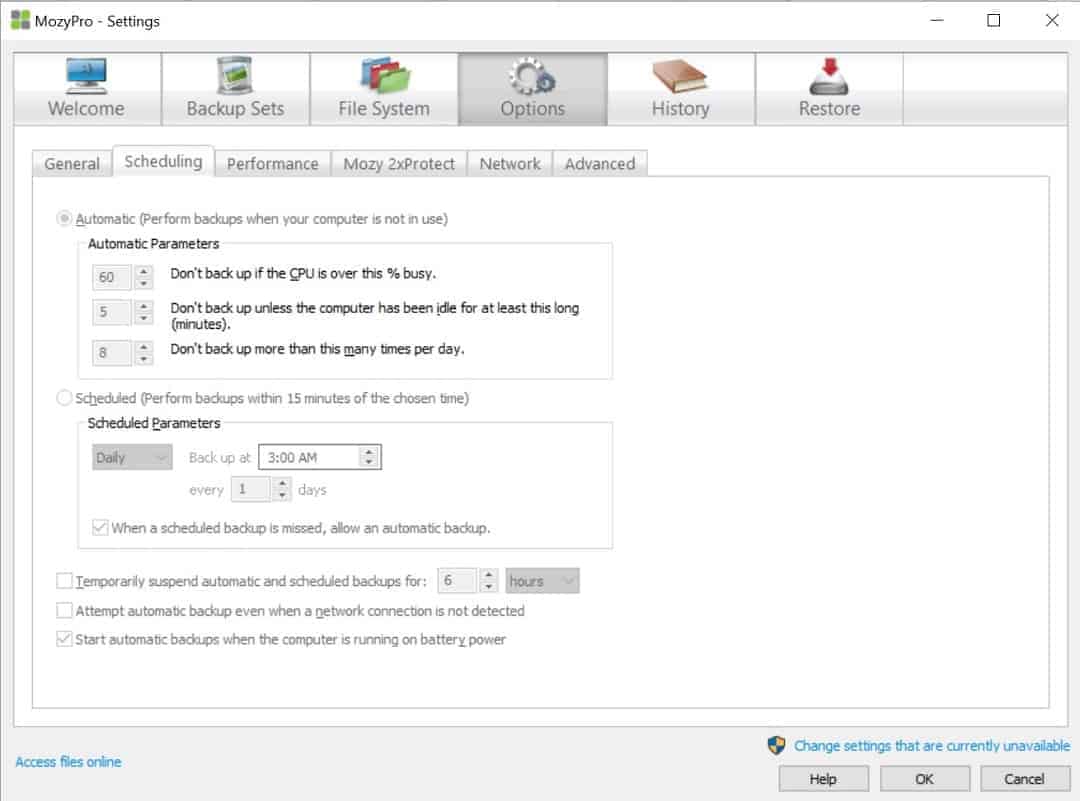Open the File System folders icon
Viewport: 1080px width, 801px height.
[x=384, y=76]
